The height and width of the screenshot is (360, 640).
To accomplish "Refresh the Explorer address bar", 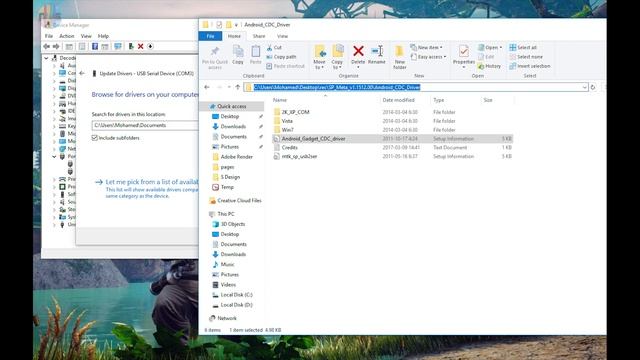I will tap(593, 87).
